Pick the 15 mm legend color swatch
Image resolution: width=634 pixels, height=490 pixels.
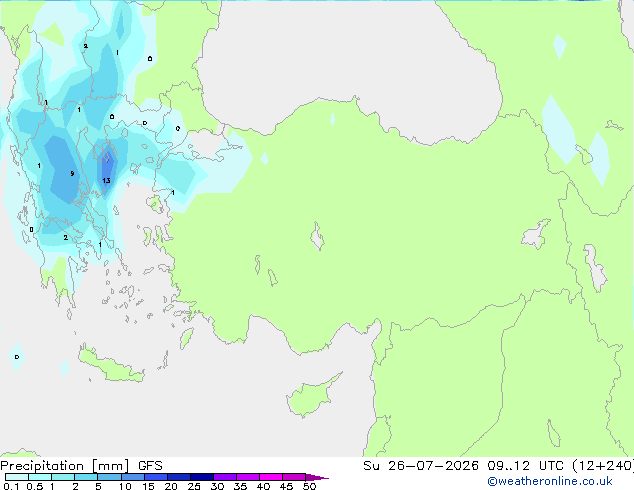155,477
